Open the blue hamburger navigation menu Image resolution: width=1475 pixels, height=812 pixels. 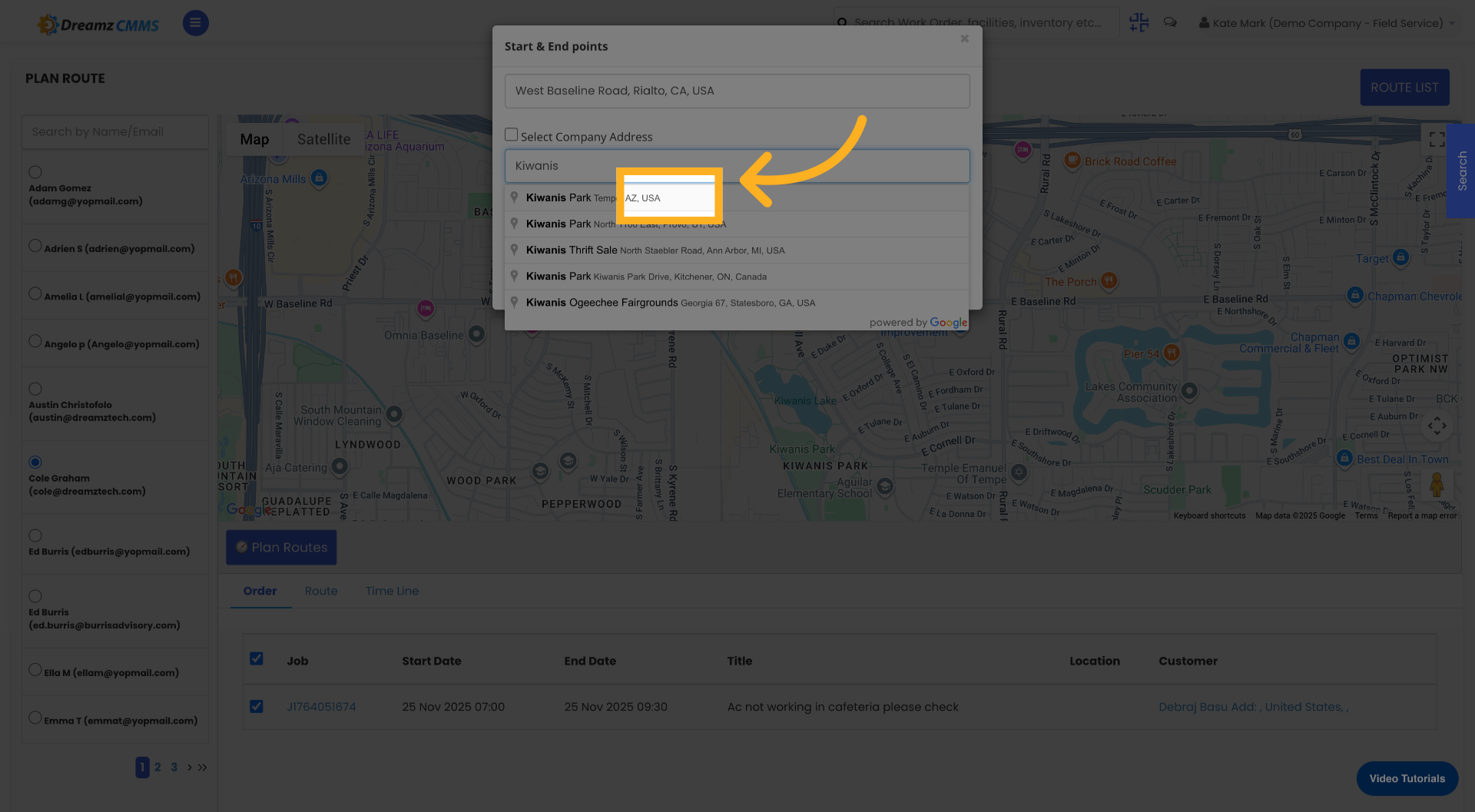(x=195, y=23)
